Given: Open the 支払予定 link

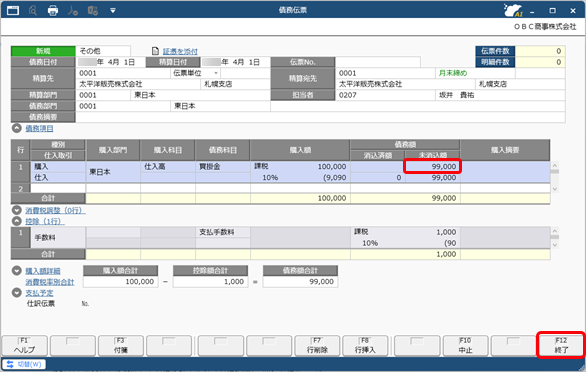Looking at the screenshot, I should tap(39, 293).
